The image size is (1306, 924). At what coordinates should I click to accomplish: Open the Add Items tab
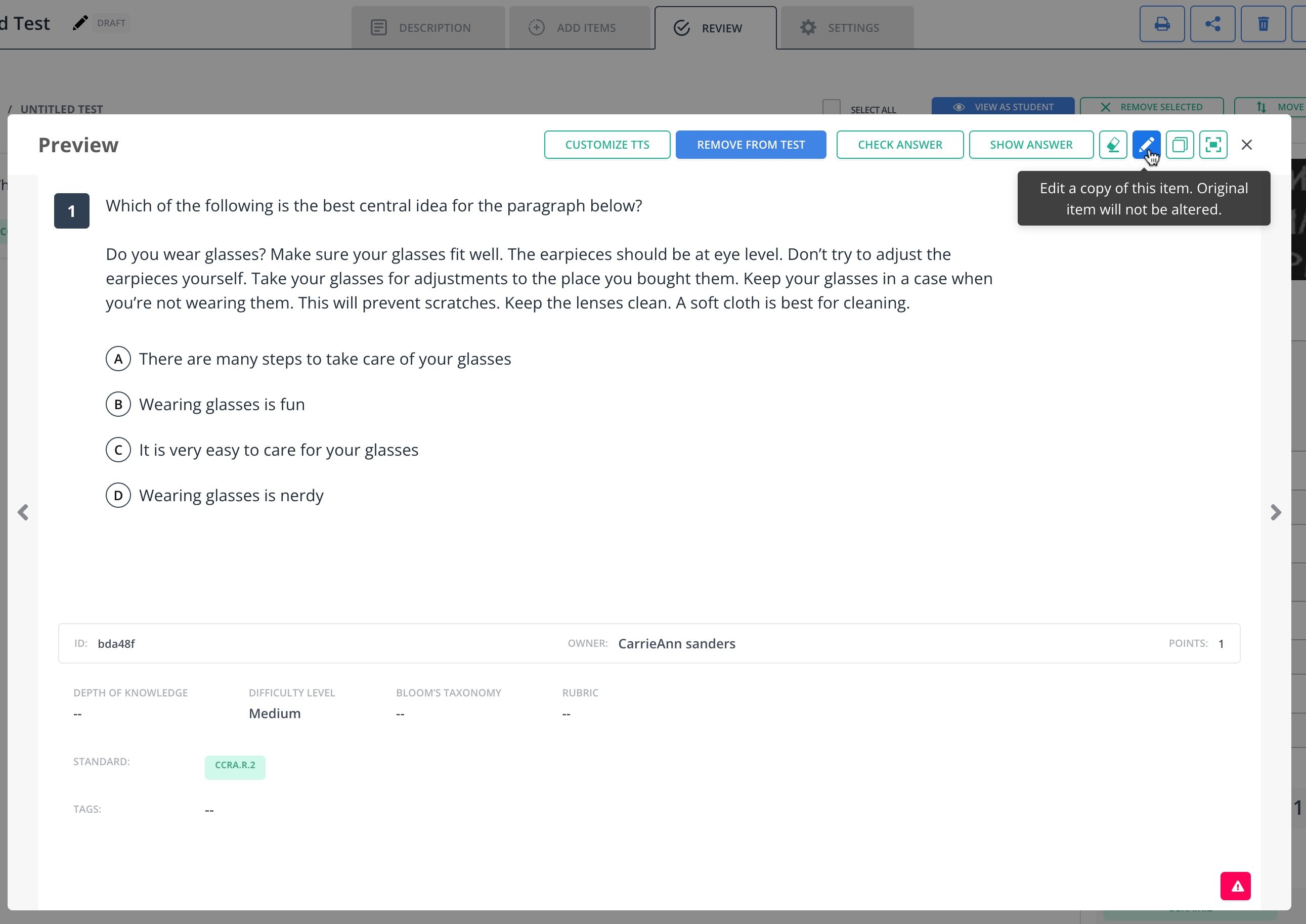579,27
